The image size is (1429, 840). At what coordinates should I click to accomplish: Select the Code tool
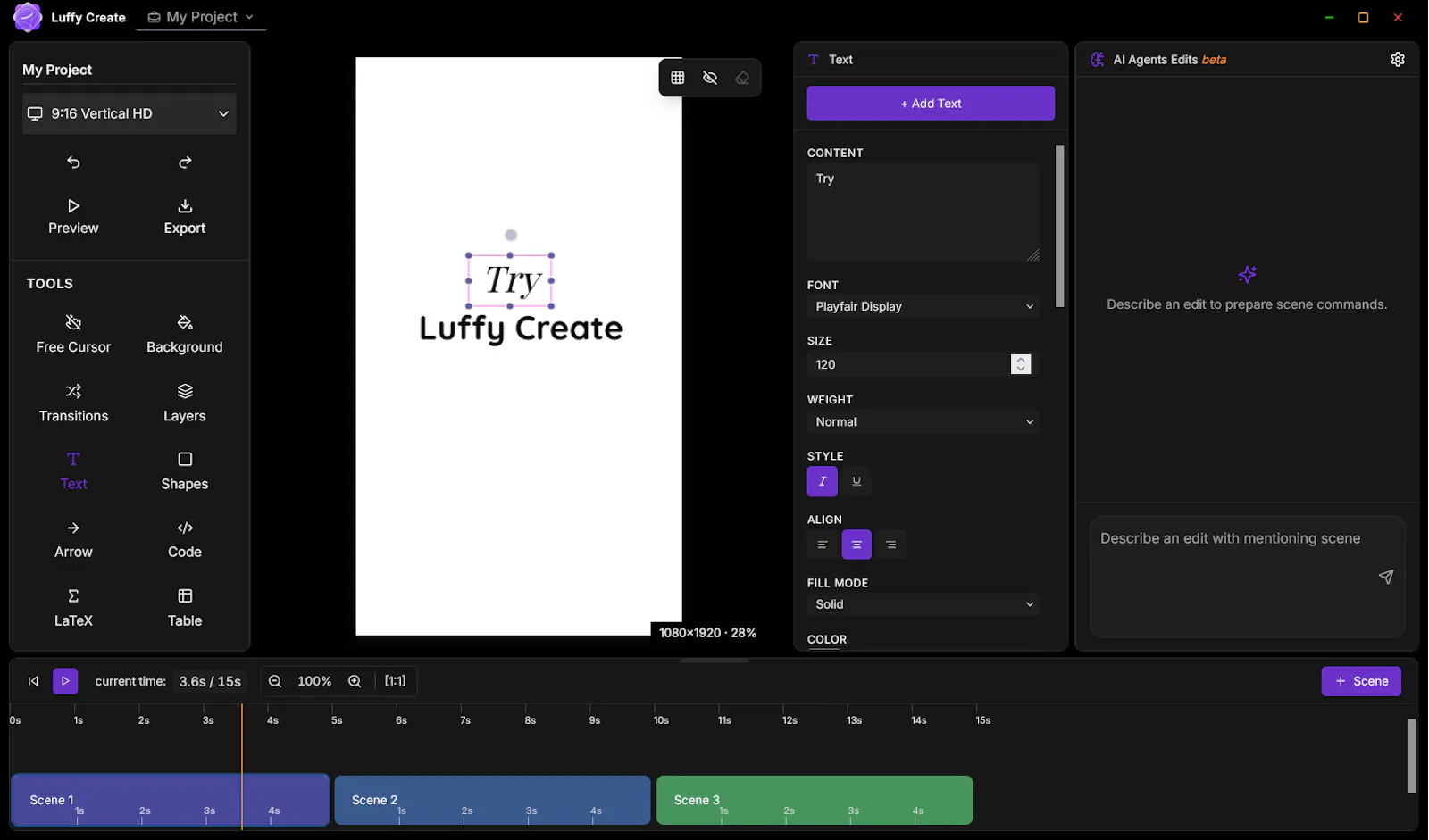click(x=185, y=540)
